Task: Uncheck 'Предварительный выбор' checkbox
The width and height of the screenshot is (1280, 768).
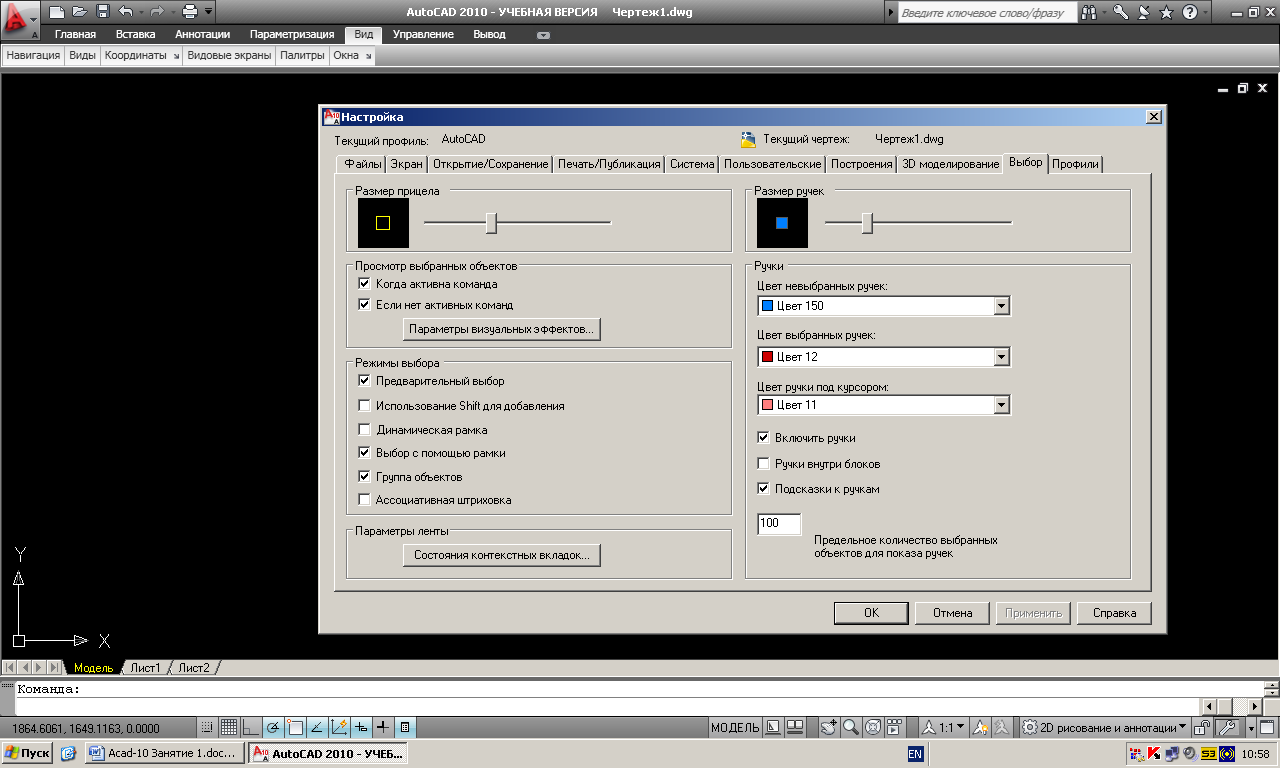Action: (x=364, y=381)
